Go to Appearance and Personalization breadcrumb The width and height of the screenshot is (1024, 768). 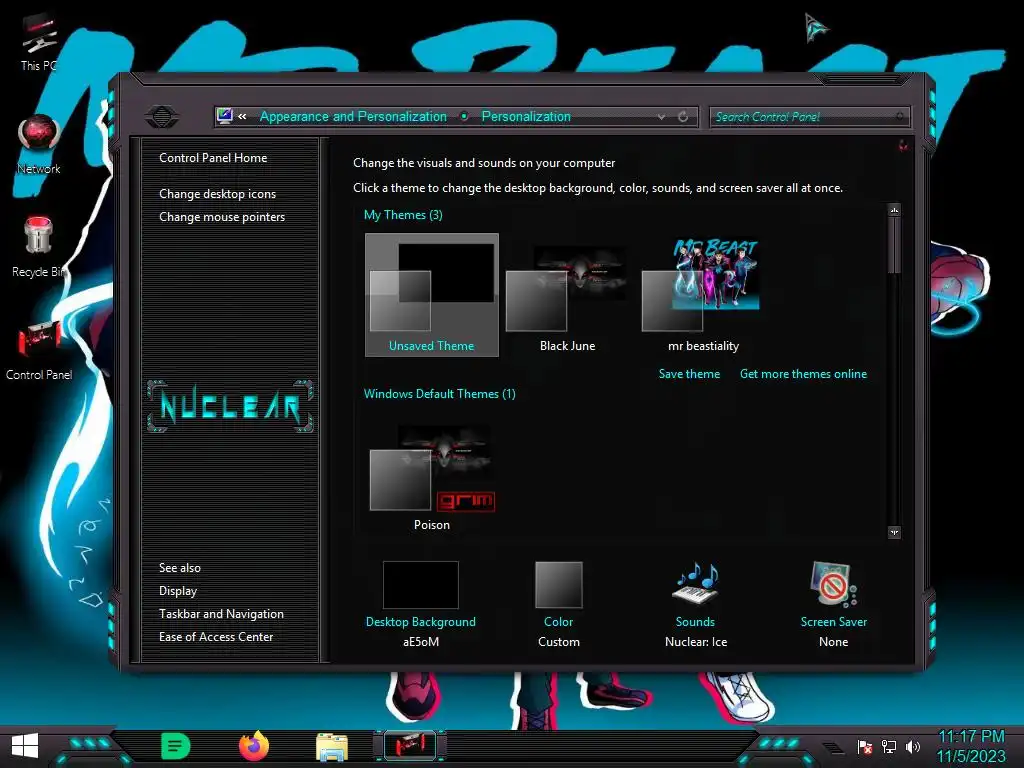353,116
